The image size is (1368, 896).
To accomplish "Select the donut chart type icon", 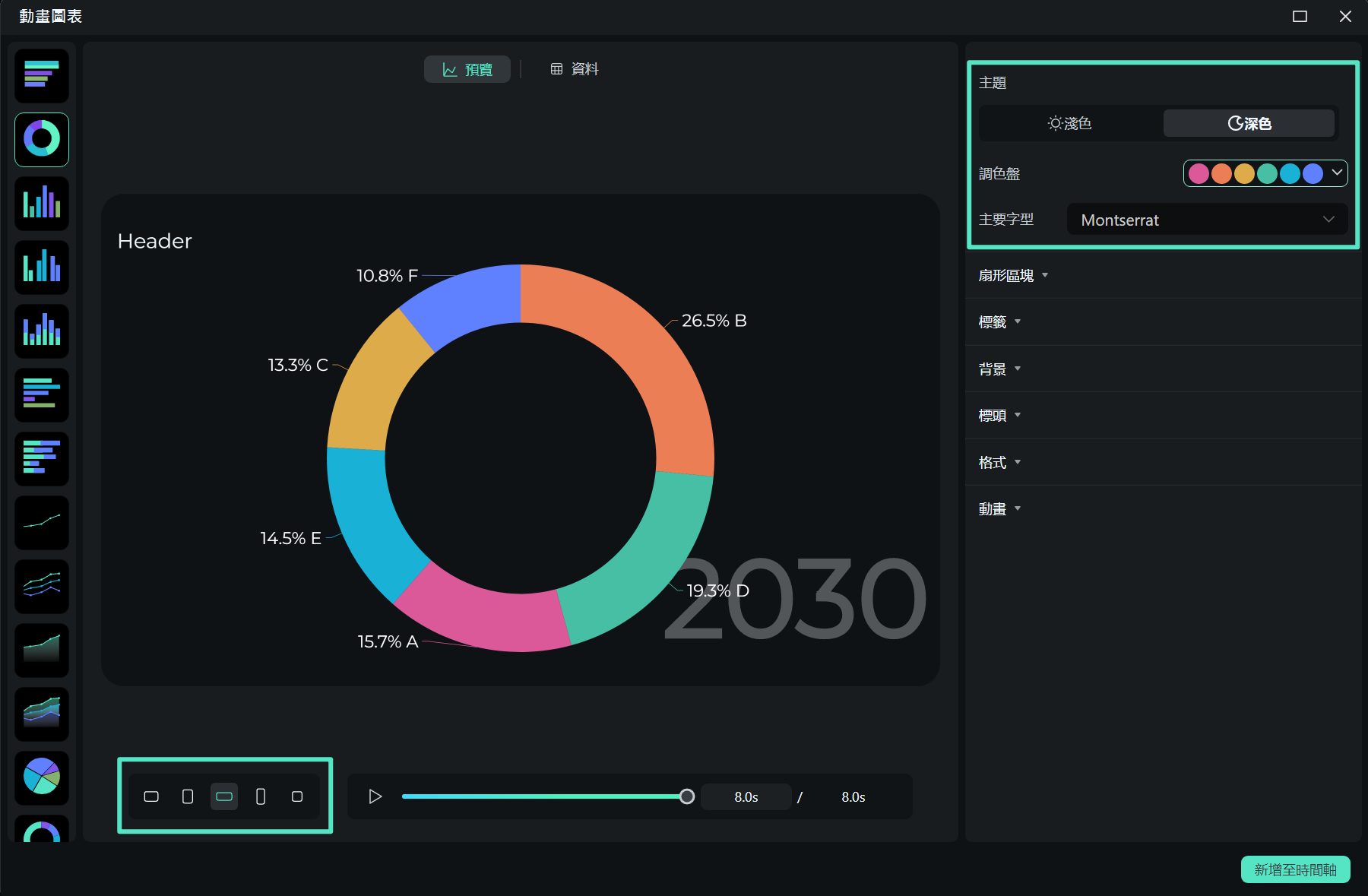I will [42, 140].
